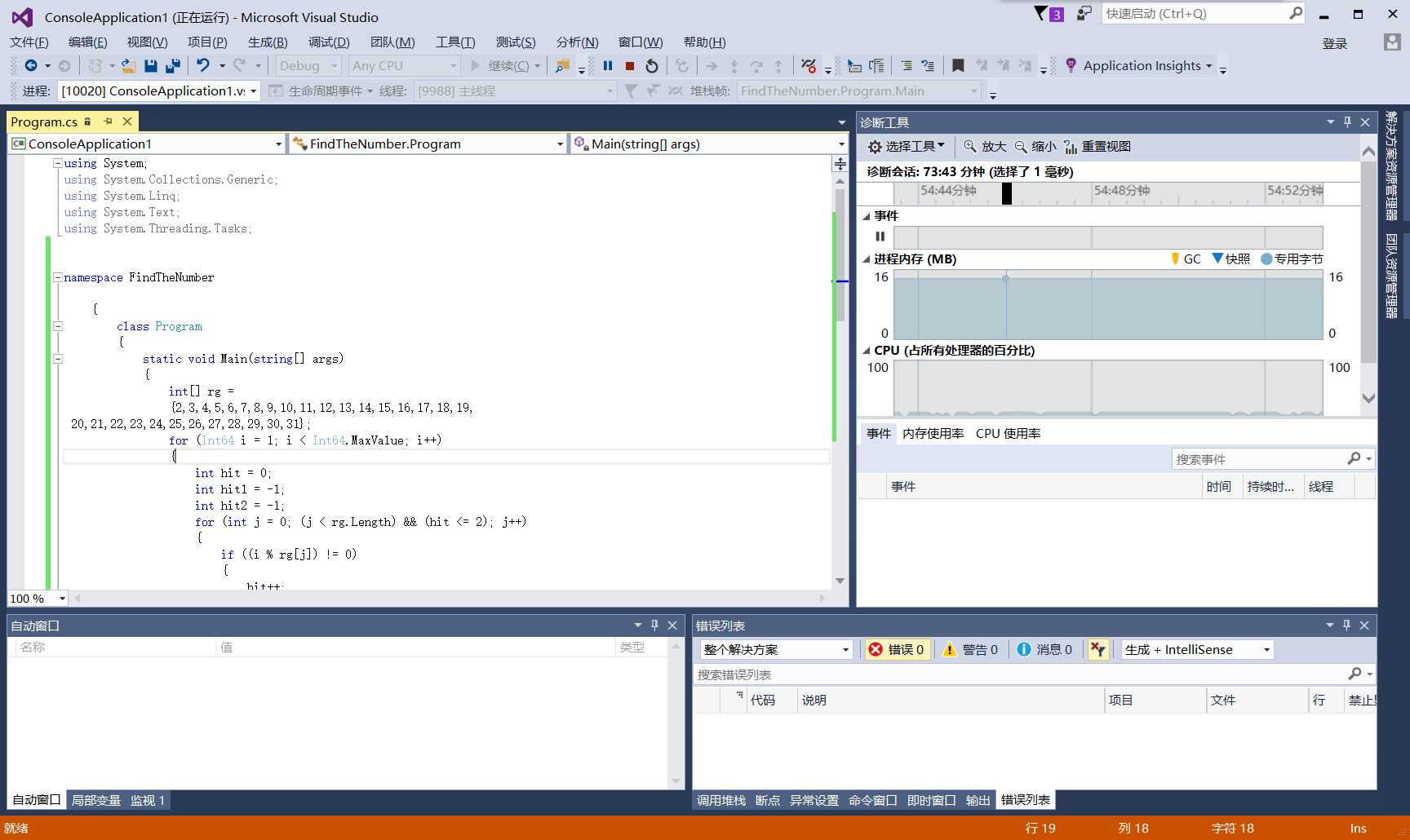Viewport: 1410px width, 840px height.
Task: Toggle a bookmark on the current line
Action: point(958,66)
